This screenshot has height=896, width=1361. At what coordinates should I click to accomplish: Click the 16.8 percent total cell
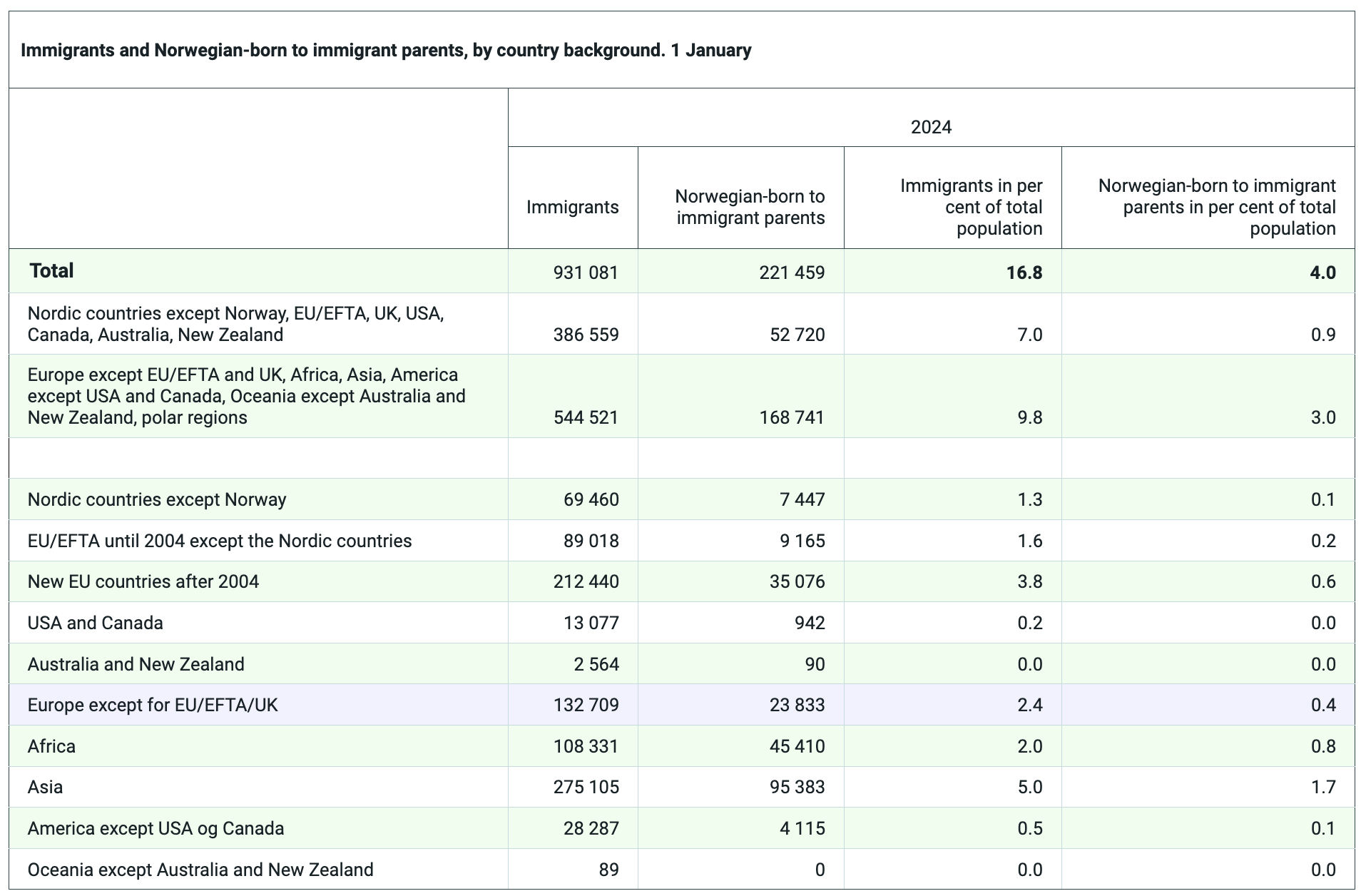point(1024,273)
